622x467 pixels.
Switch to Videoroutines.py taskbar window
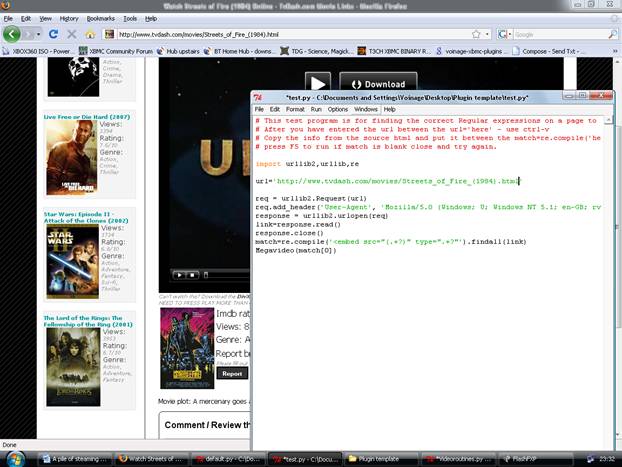(459, 459)
